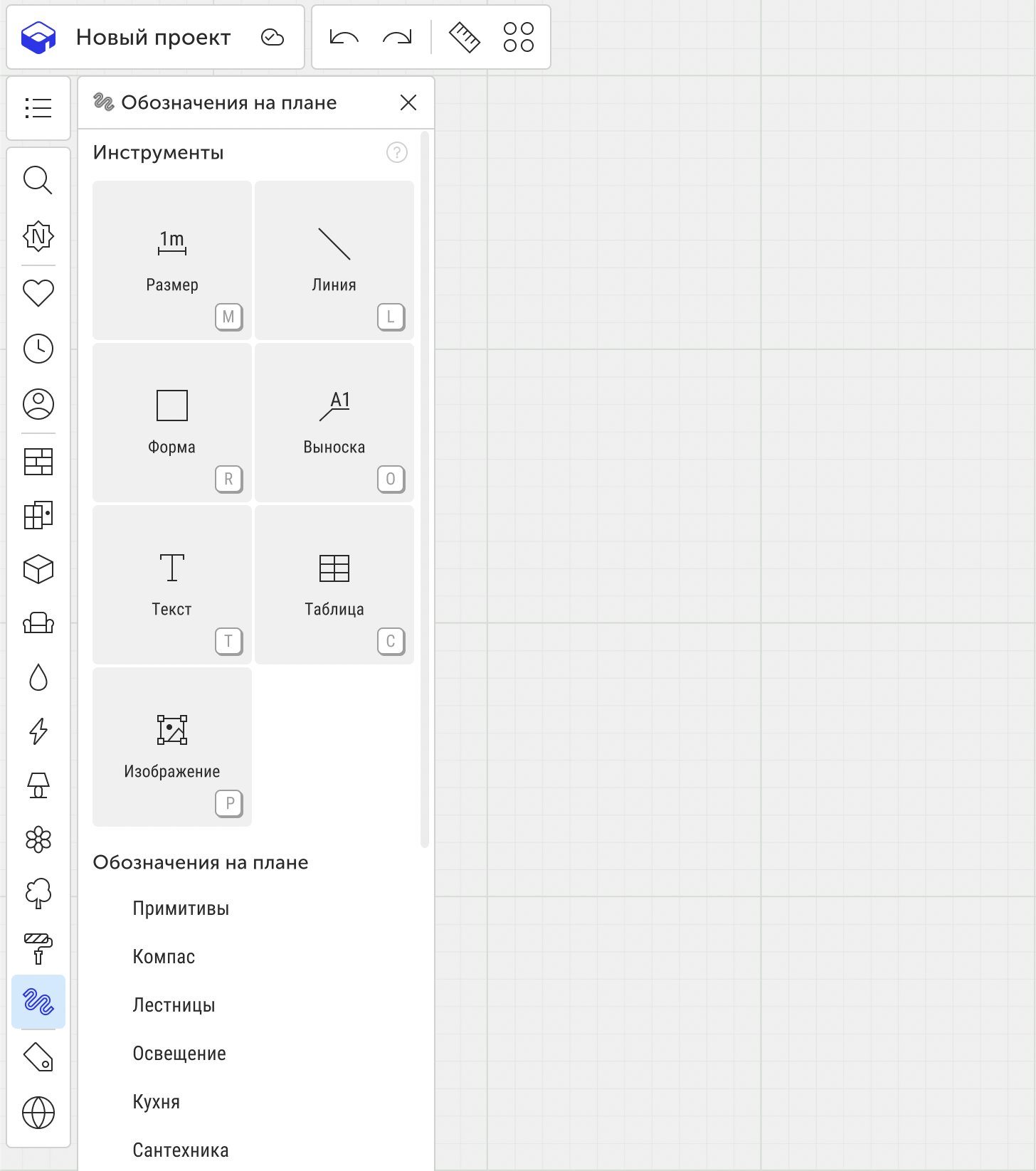Open the four-circles view options icon

click(x=519, y=37)
